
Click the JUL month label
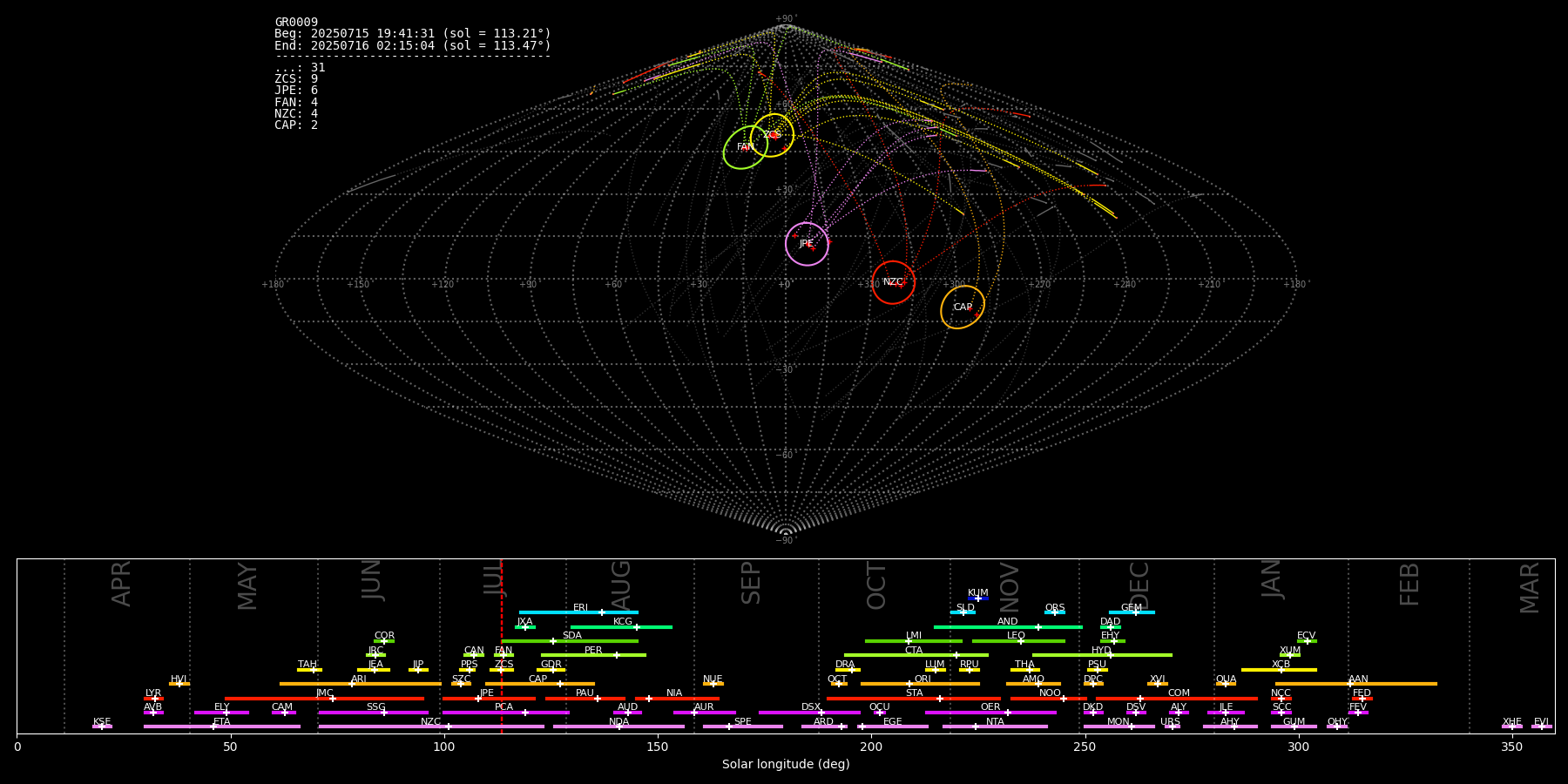click(x=494, y=579)
